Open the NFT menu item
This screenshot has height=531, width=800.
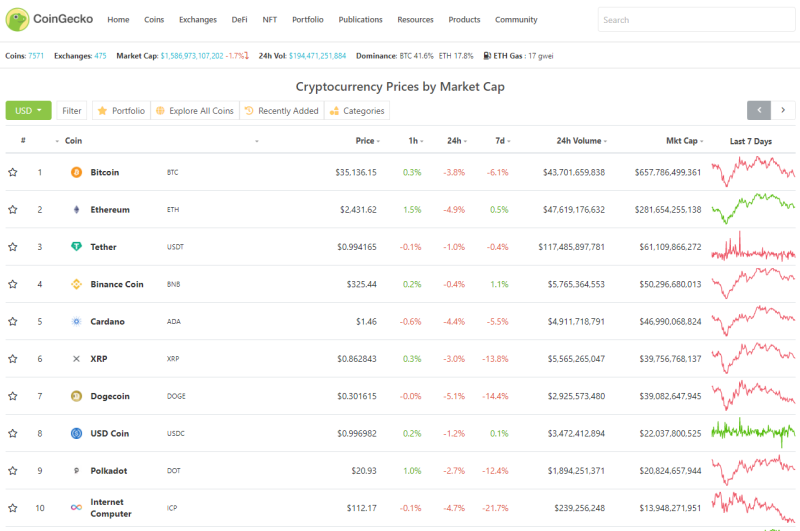click(x=269, y=19)
